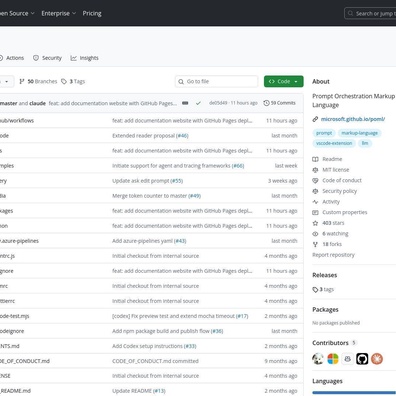This screenshot has height=396, width=396.
Task: Open the README.md file
Action: pos(15,391)
